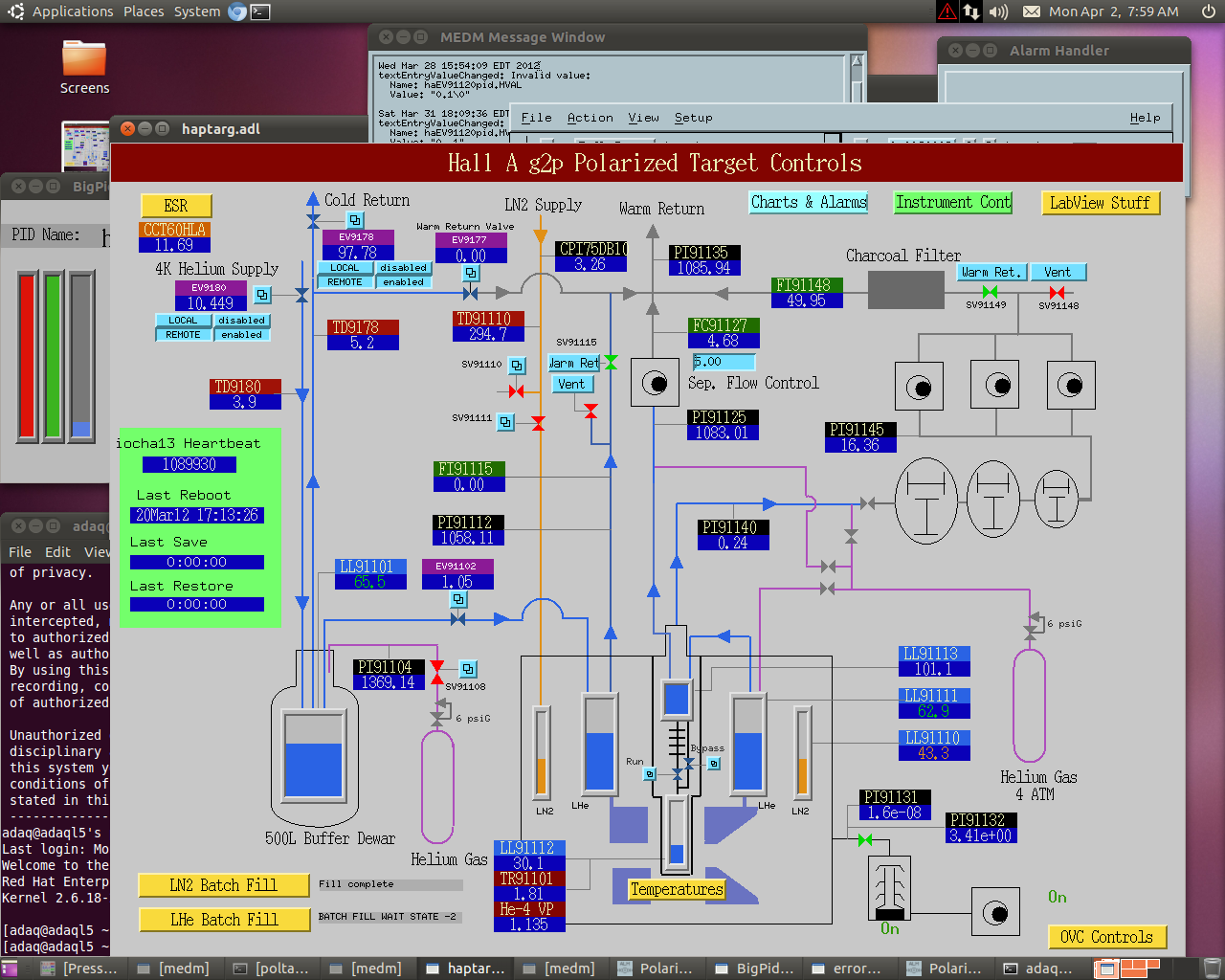Screen dimensions: 1225x980
Task: Set EV9180 to LOCAL mode
Action: [x=183, y=321]
